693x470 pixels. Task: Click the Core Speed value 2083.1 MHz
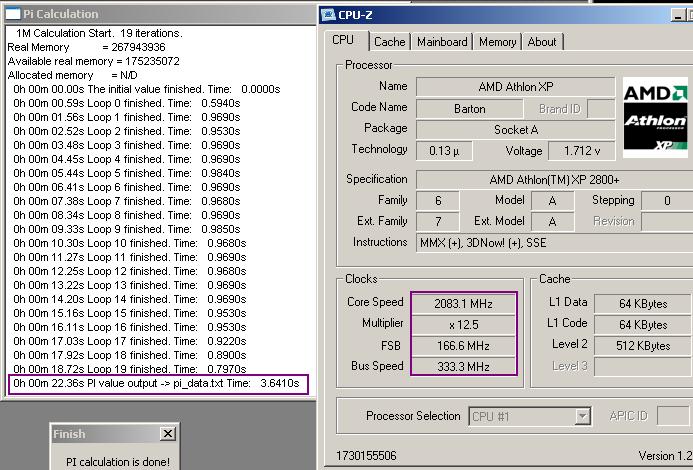click(x=463, y=304)
